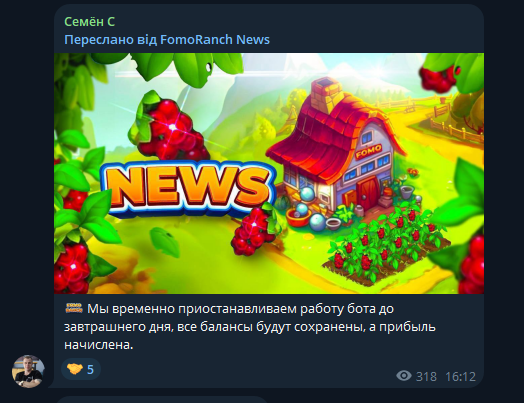Click the eye views icon
The image size is (524, 403).
tap(404, 376)
